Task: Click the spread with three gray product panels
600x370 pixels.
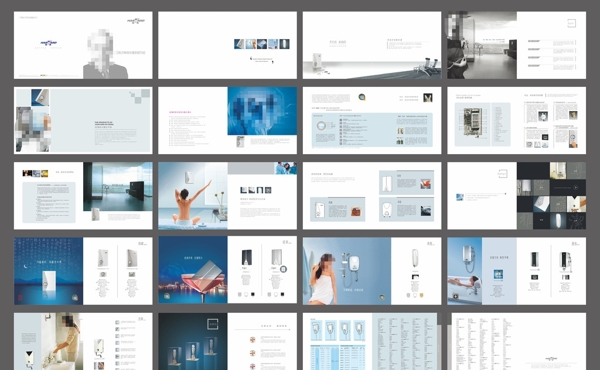Action: 372,196
